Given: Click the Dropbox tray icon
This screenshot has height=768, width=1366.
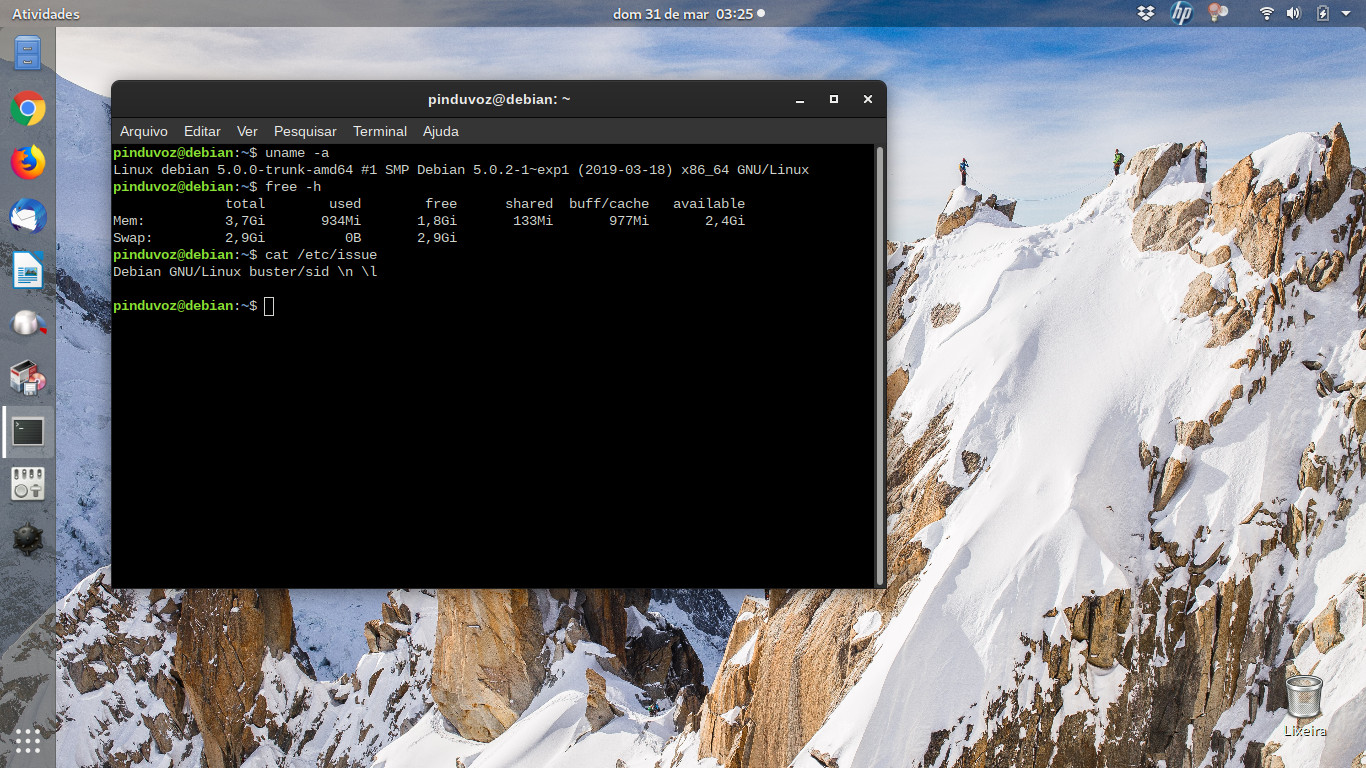Looking at the screenshot, I should pos(1146,14).
